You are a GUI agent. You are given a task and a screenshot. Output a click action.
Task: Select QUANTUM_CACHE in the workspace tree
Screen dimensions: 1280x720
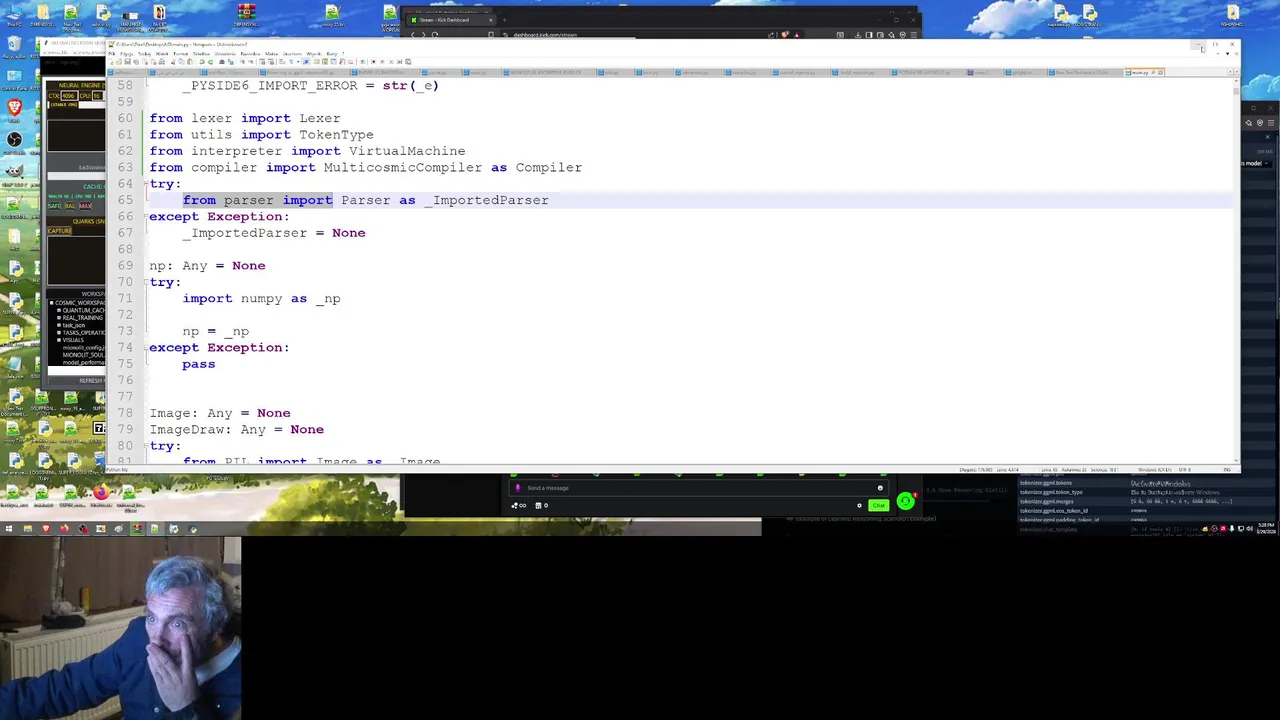click(83, 310)
